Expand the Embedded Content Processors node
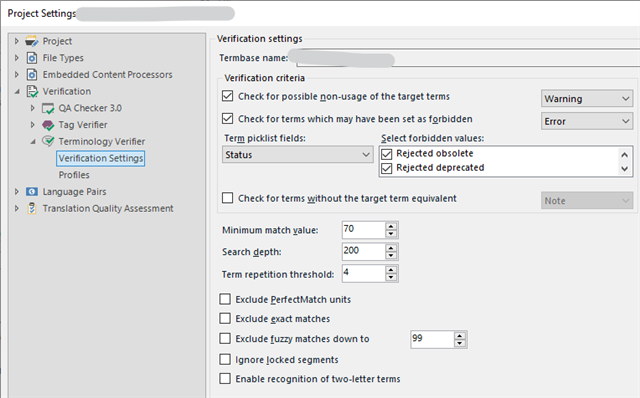 pyautogui.click(x=17, y=75)
